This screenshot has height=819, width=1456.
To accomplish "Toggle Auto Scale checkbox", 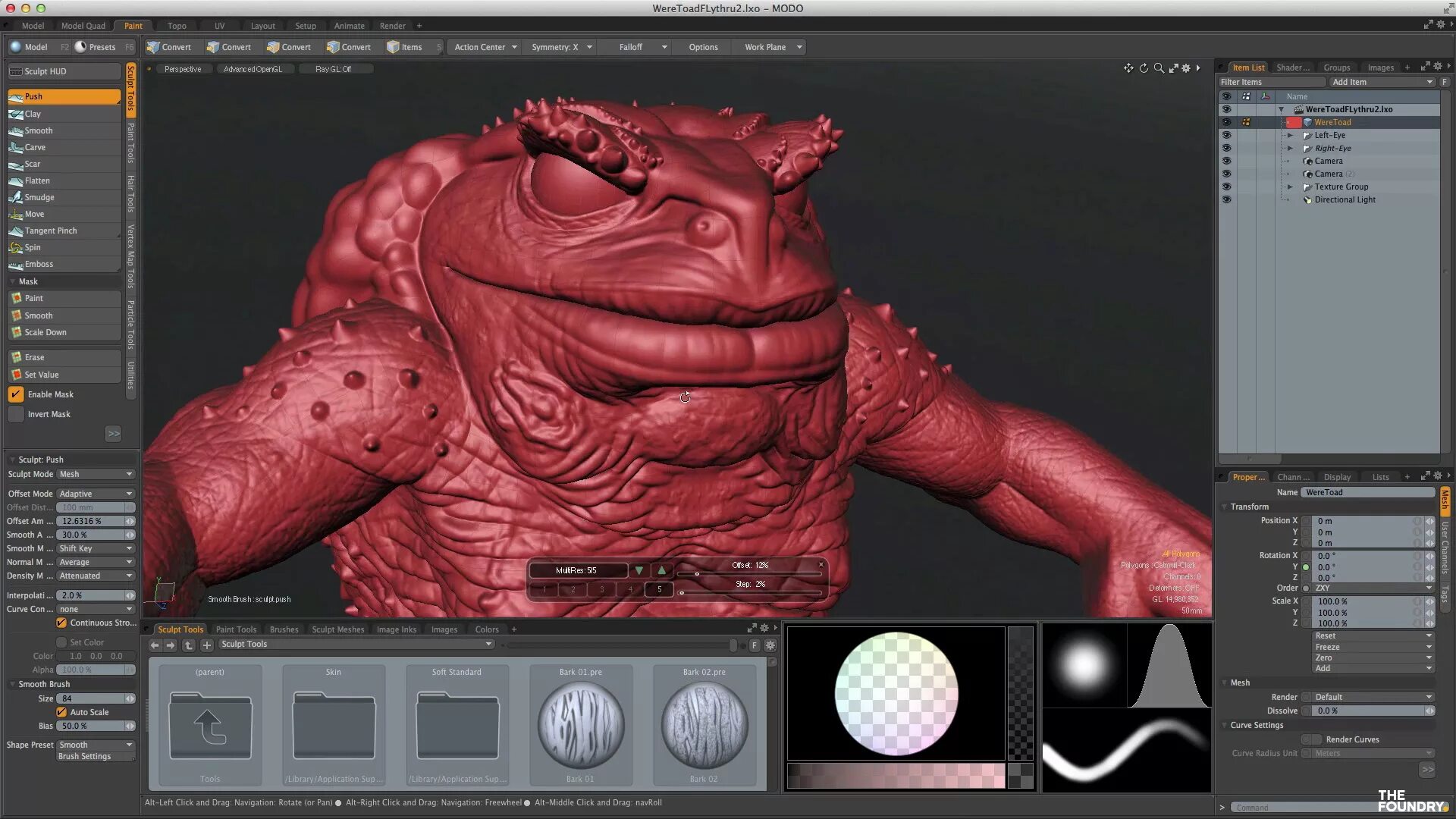I will click(62, 712).
